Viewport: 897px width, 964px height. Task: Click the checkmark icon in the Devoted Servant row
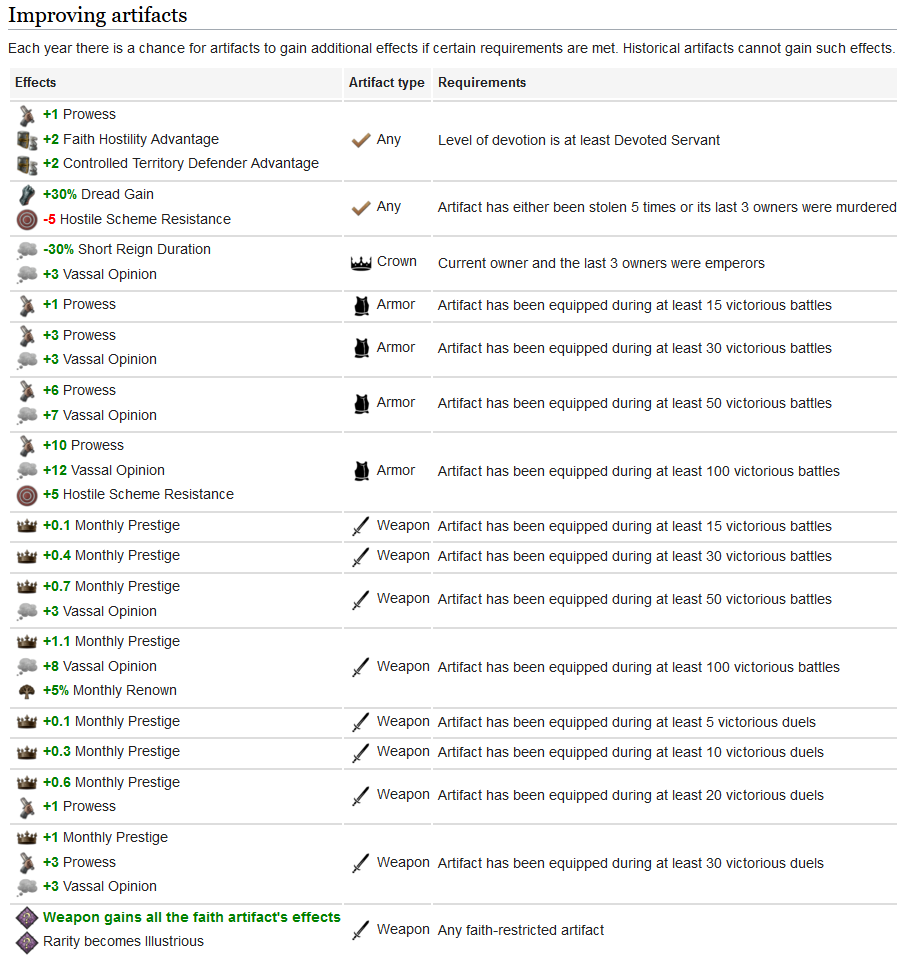(x=361, y=140)
